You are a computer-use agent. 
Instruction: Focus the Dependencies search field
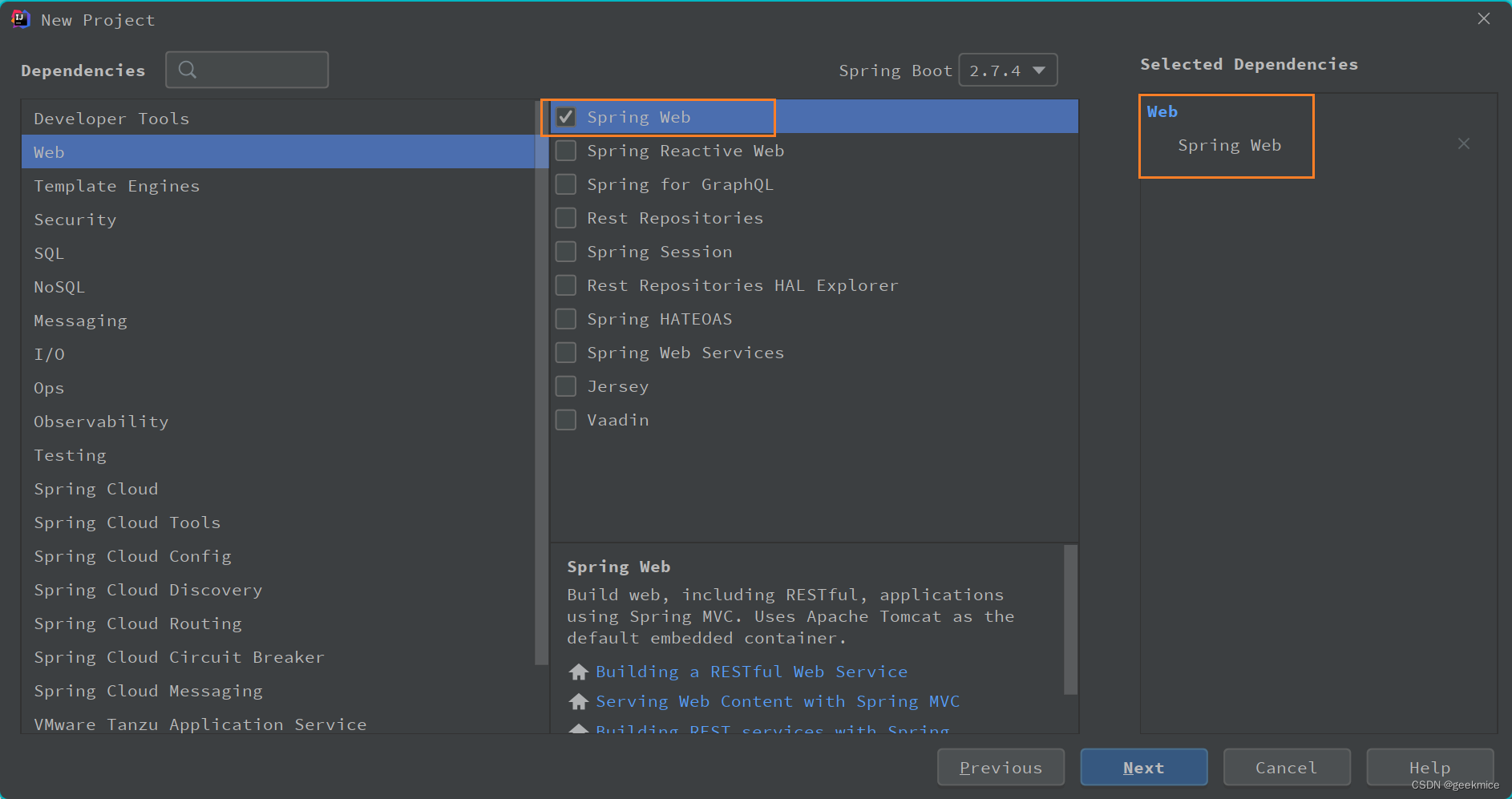click(247, 70)
